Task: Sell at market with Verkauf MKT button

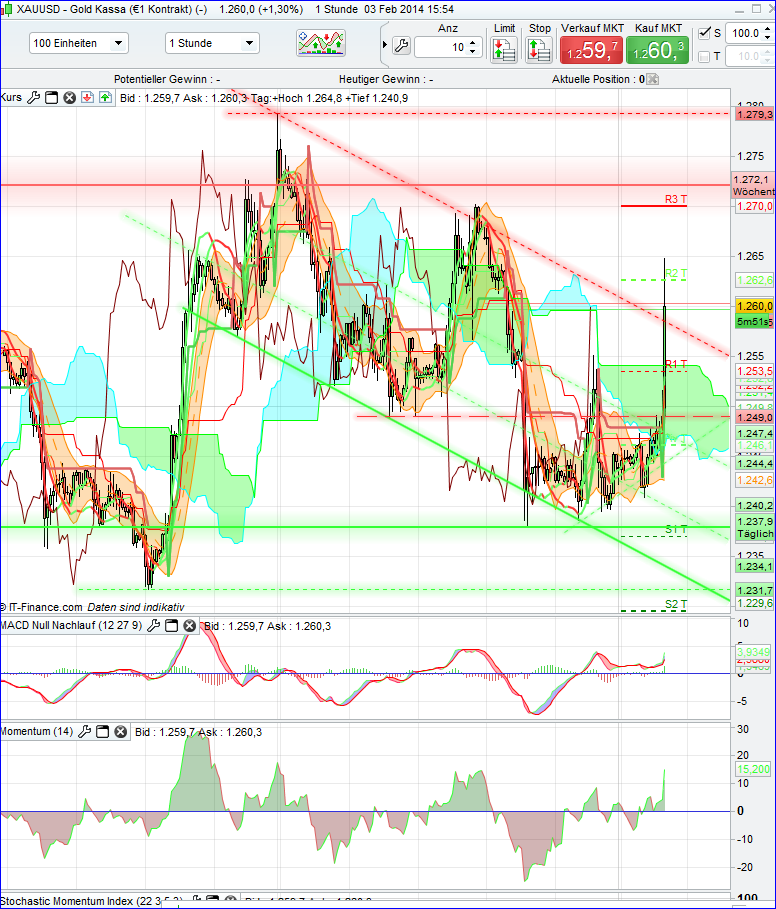Action: pos(592,50)
